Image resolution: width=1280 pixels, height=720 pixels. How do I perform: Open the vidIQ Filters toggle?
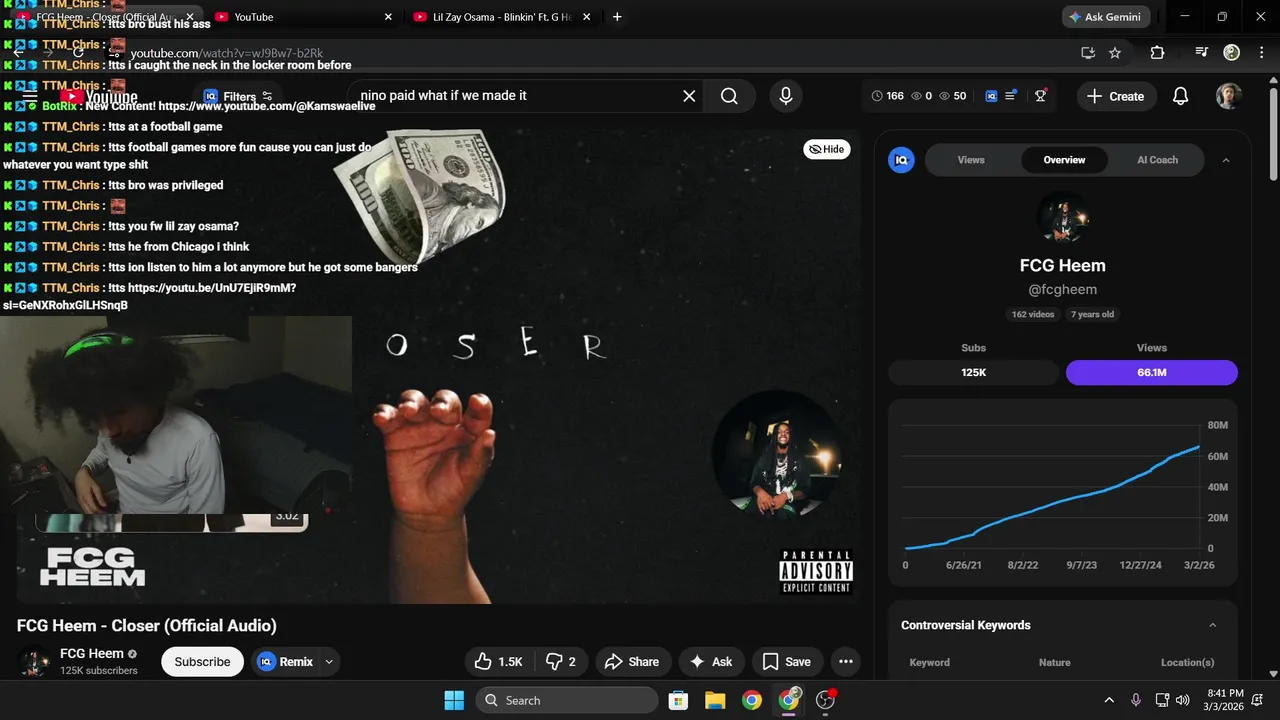238,97
